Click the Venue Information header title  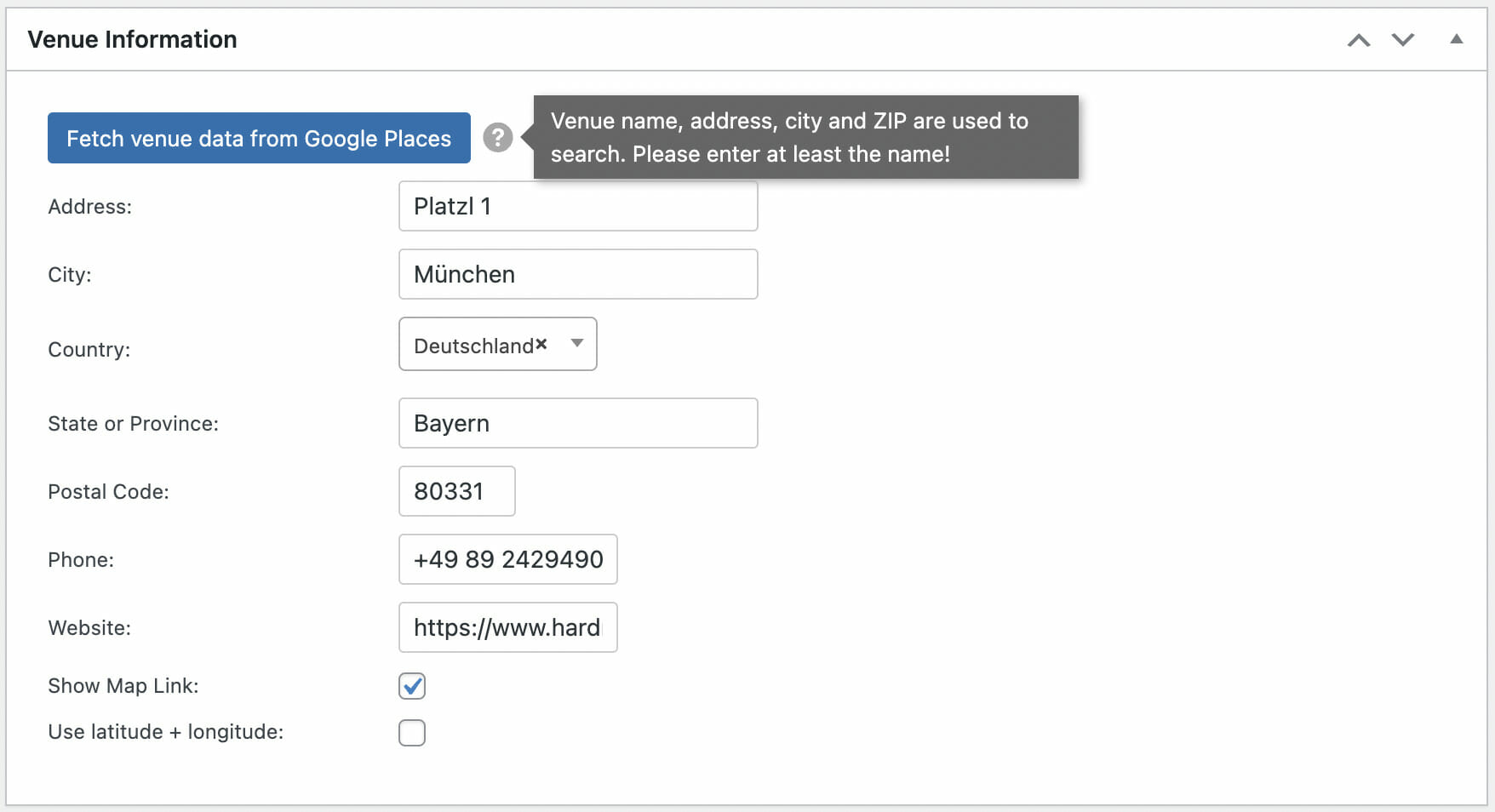point(132,38)
